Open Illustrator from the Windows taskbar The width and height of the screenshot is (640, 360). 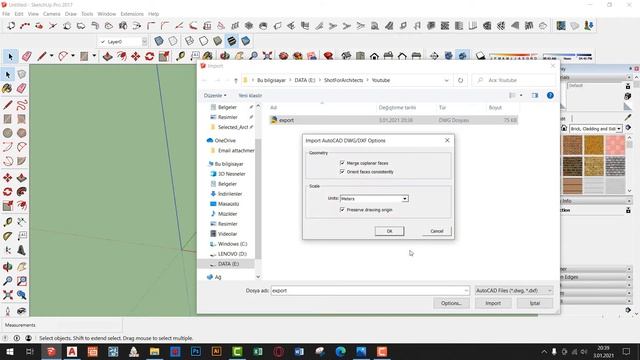(x=216, y=351)
